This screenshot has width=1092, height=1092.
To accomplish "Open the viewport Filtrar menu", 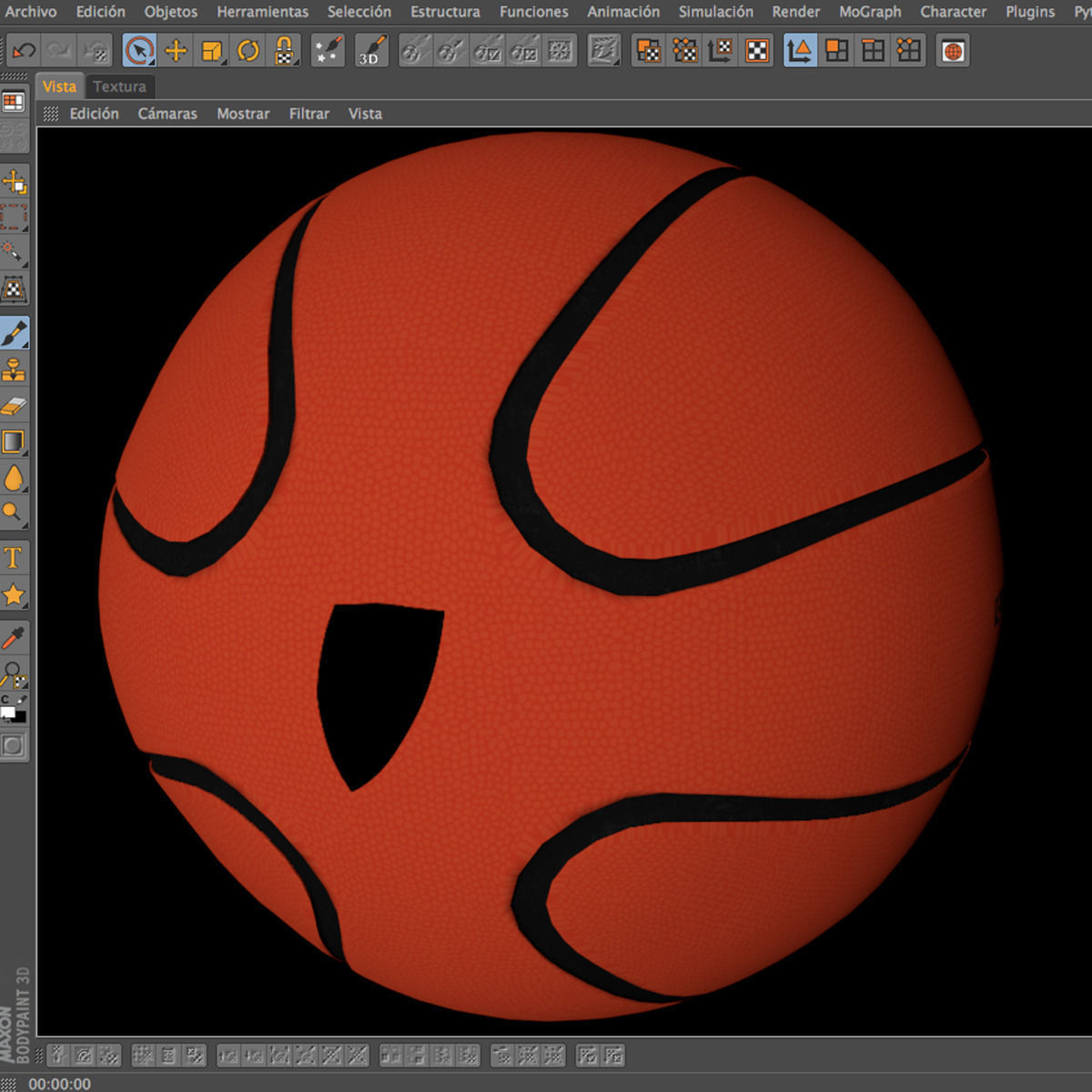I will point(308,114).
